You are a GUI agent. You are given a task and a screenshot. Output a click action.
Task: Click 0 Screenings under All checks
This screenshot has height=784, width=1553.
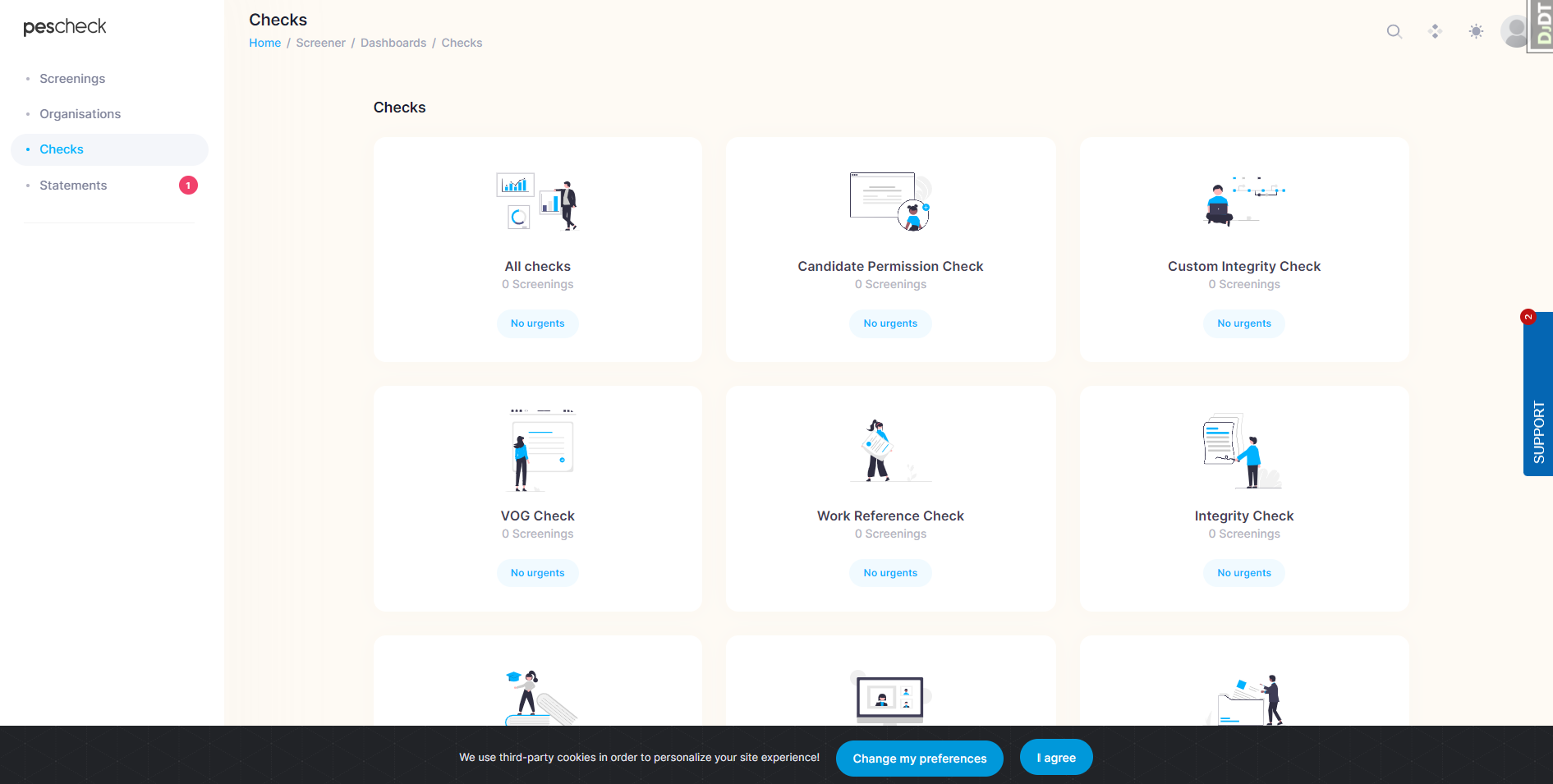click(538, 285)
